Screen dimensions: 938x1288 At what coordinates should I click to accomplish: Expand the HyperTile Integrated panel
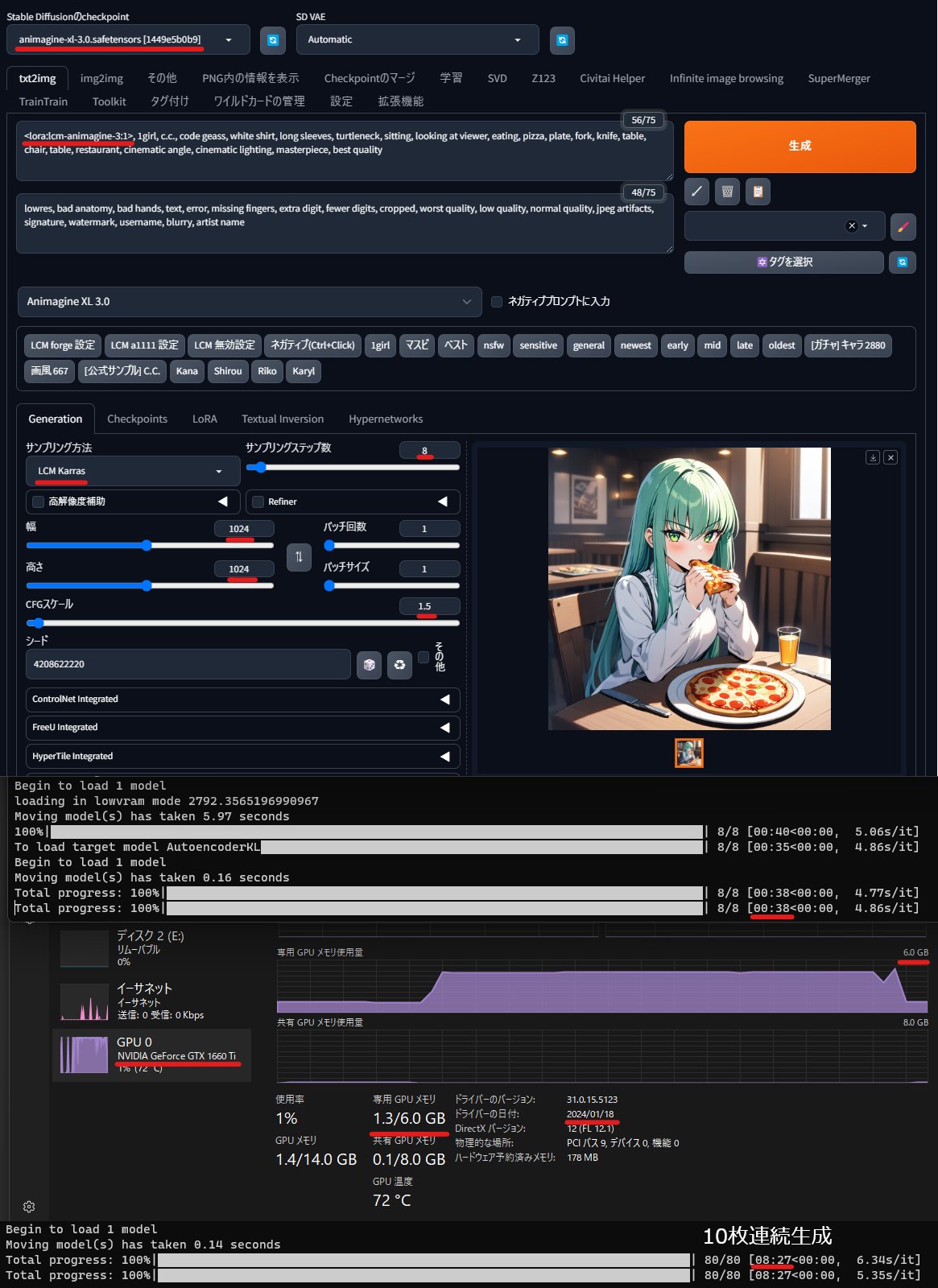(x=243, y=757)
